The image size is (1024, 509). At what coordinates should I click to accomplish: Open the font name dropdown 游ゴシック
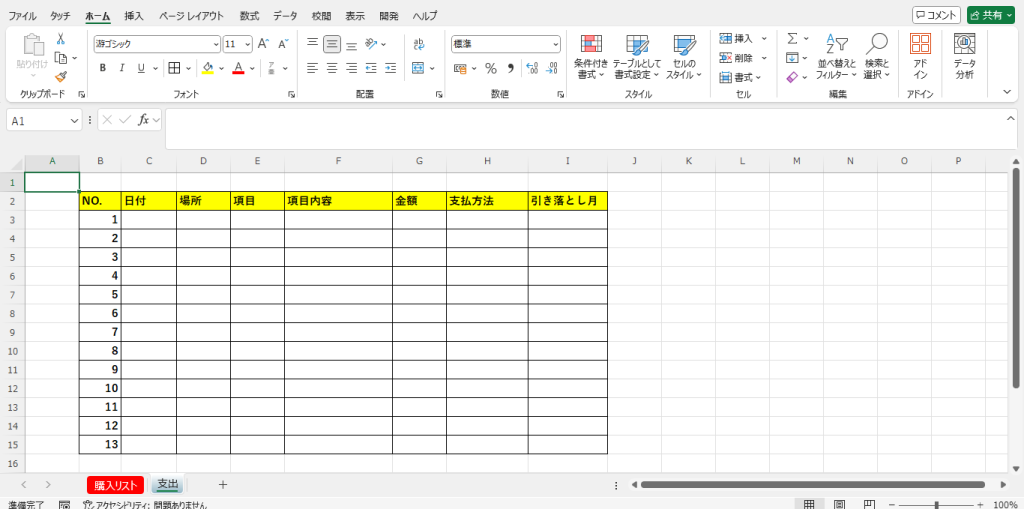(x=157, y=44)
